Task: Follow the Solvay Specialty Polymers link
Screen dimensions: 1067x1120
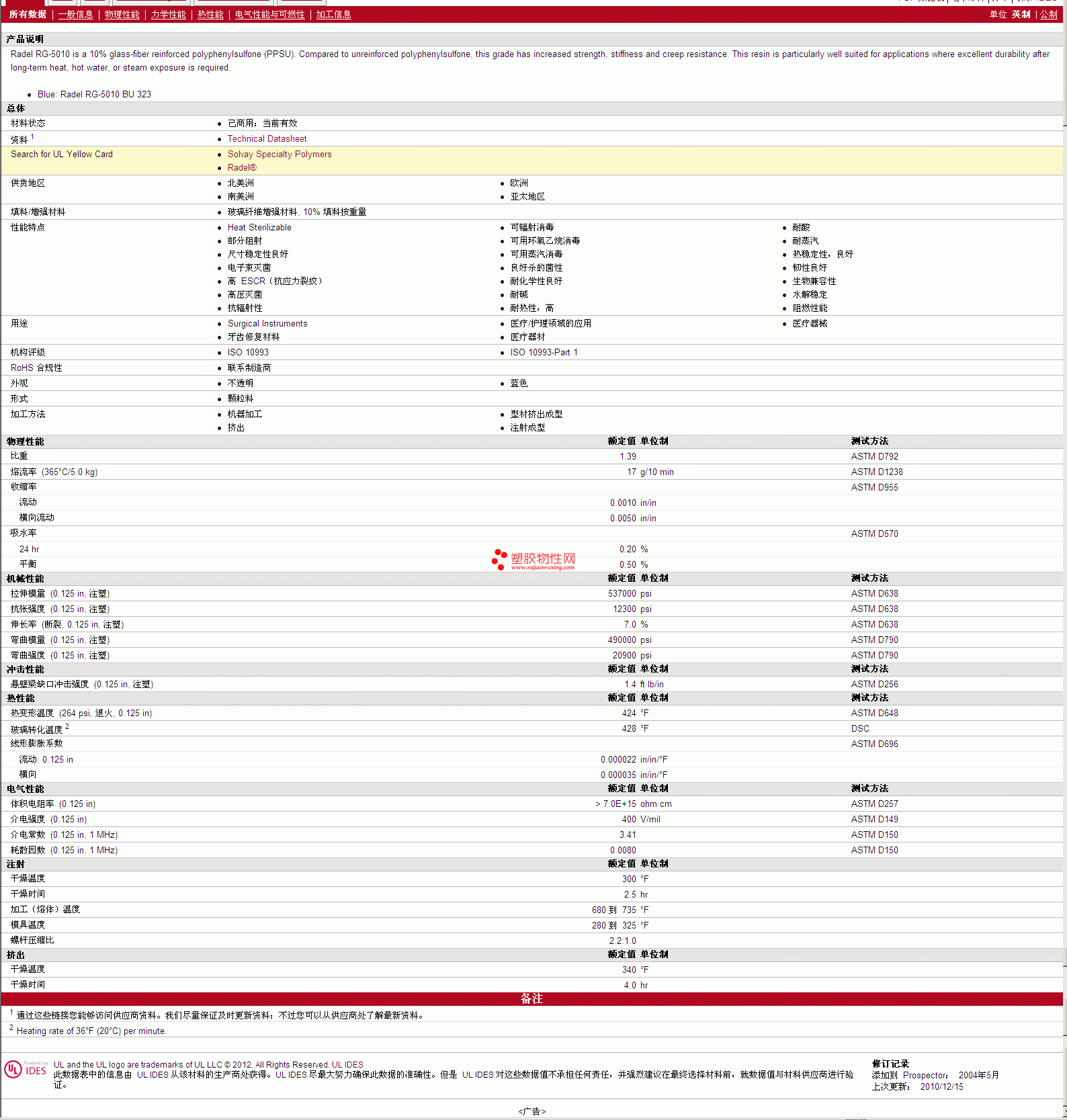Action: tap(280, 154)
